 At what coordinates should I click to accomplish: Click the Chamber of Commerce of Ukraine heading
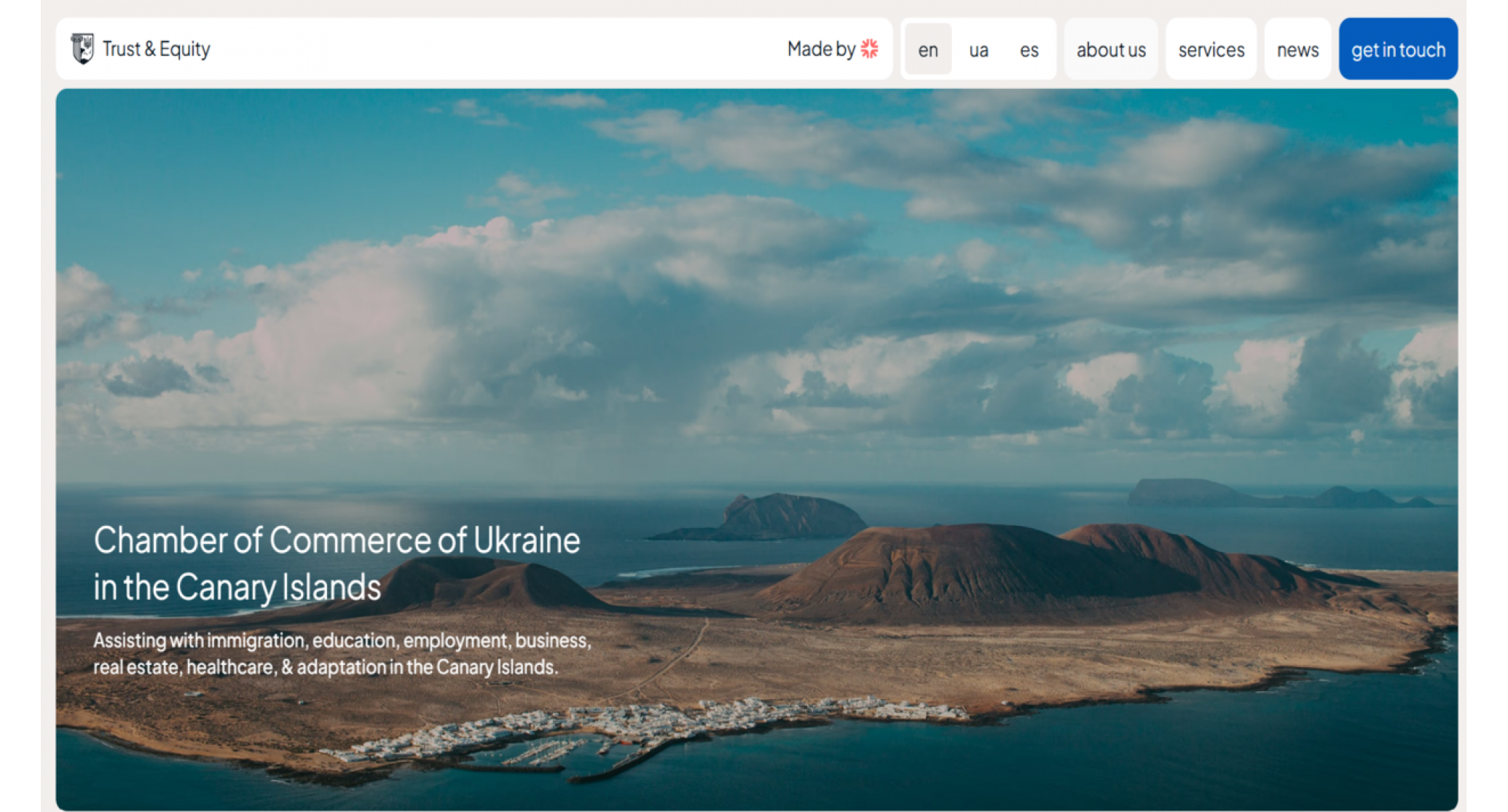click(337, 563)
